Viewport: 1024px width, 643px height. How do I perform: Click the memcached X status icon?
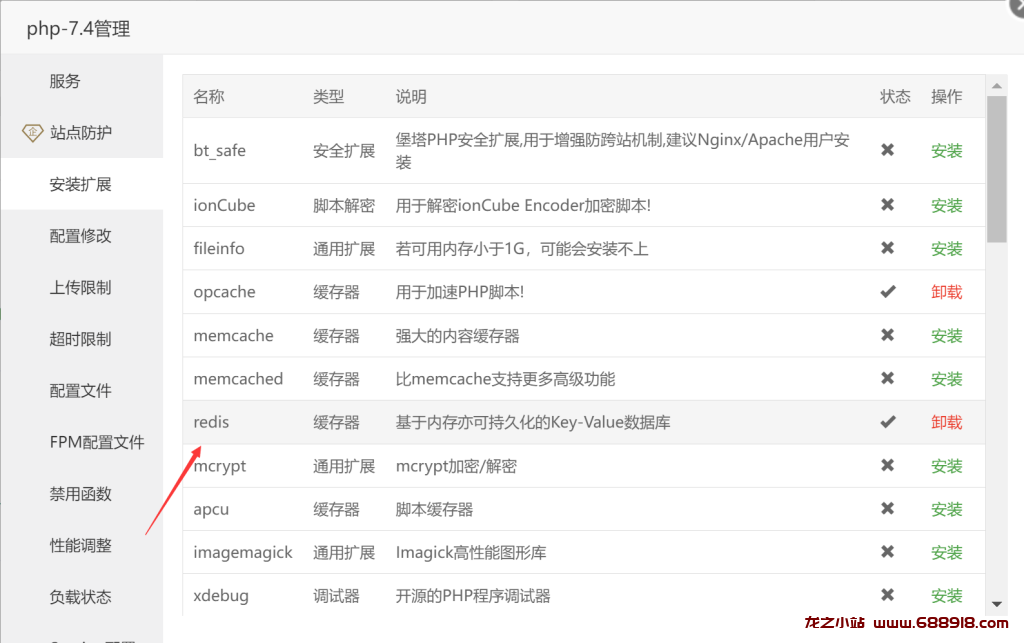click(888, 378)
